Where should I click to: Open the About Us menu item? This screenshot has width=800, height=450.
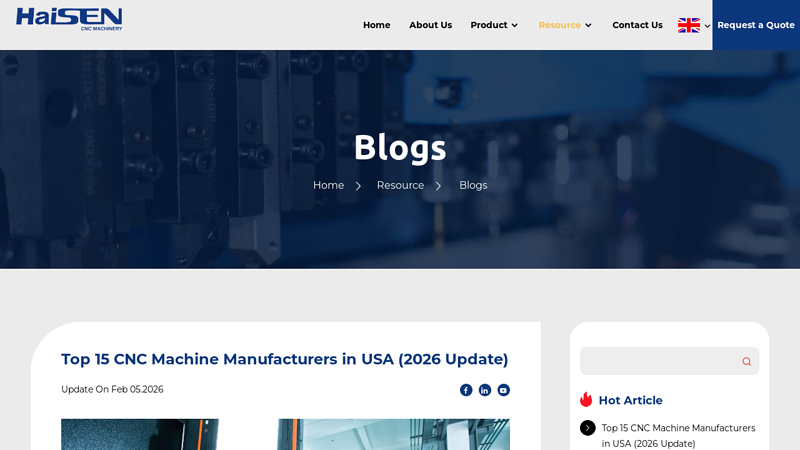click(430, 25)
